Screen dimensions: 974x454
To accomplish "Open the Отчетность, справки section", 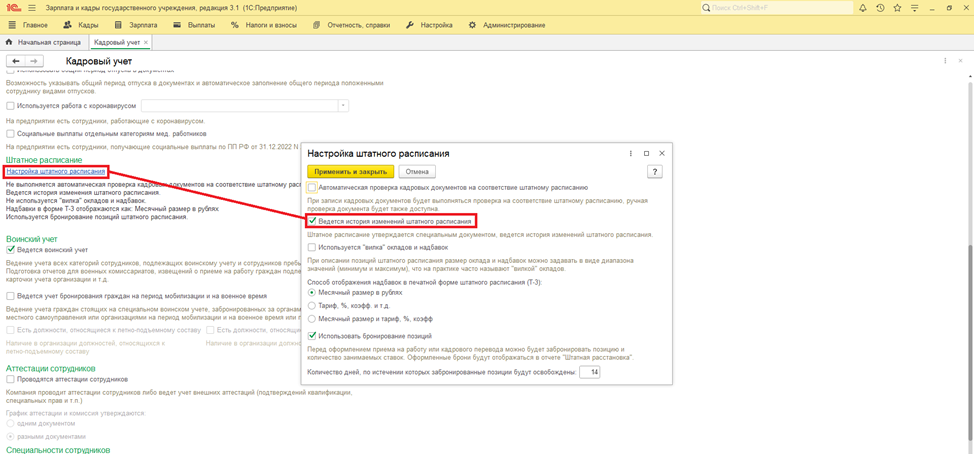I will pos(352,25).
